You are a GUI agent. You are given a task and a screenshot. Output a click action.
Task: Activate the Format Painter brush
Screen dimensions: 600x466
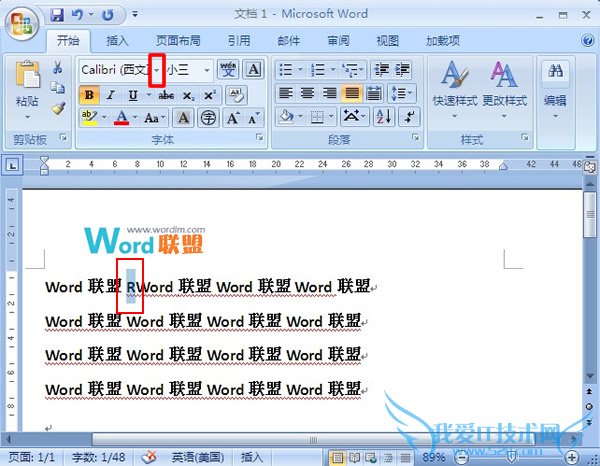[x=58, y=109]
